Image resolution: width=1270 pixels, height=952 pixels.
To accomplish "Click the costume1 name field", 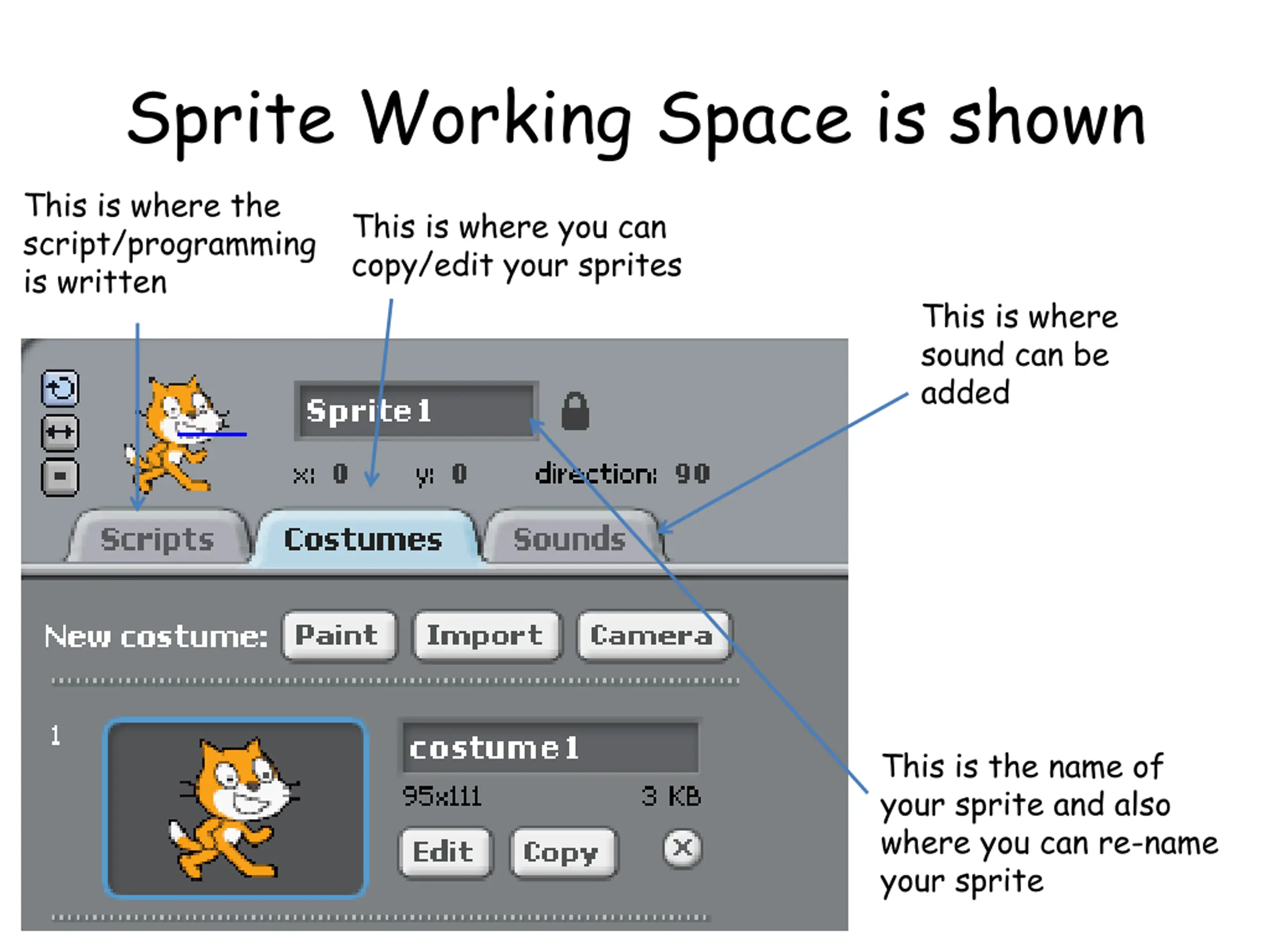I will [551, 747].
